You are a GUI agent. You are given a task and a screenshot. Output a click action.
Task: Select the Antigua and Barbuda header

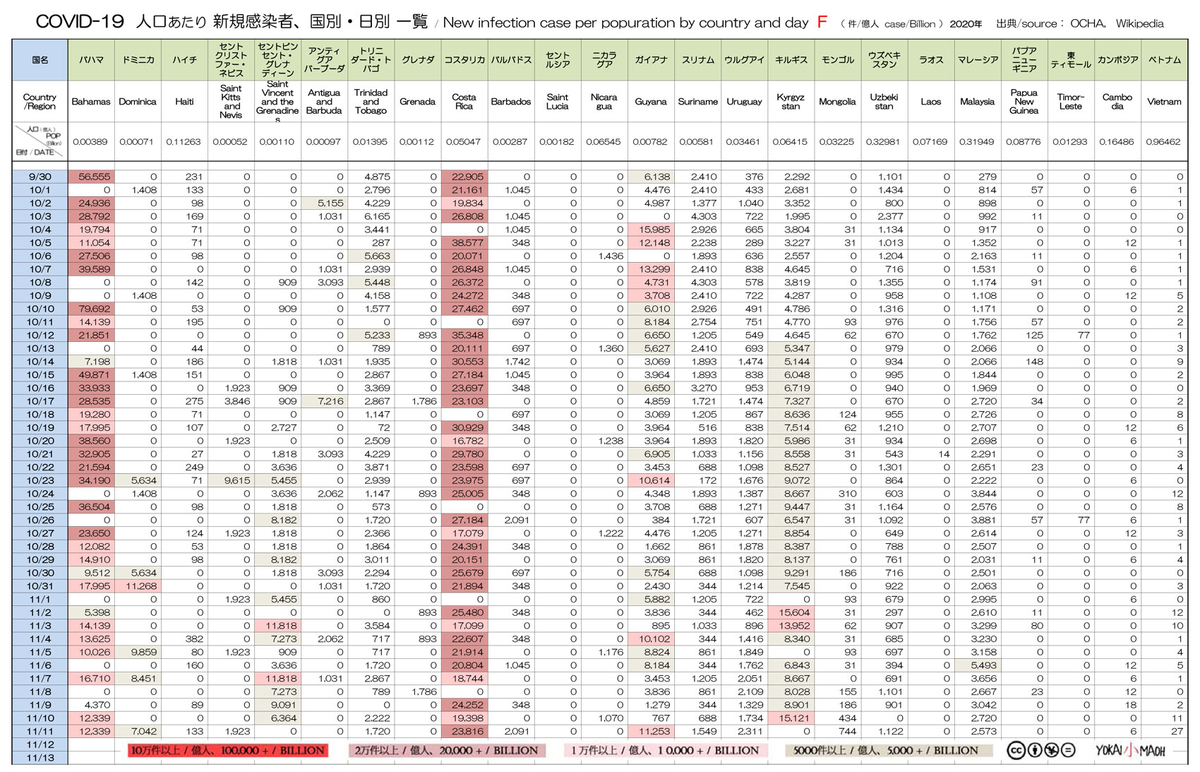(x=322, y=102)
